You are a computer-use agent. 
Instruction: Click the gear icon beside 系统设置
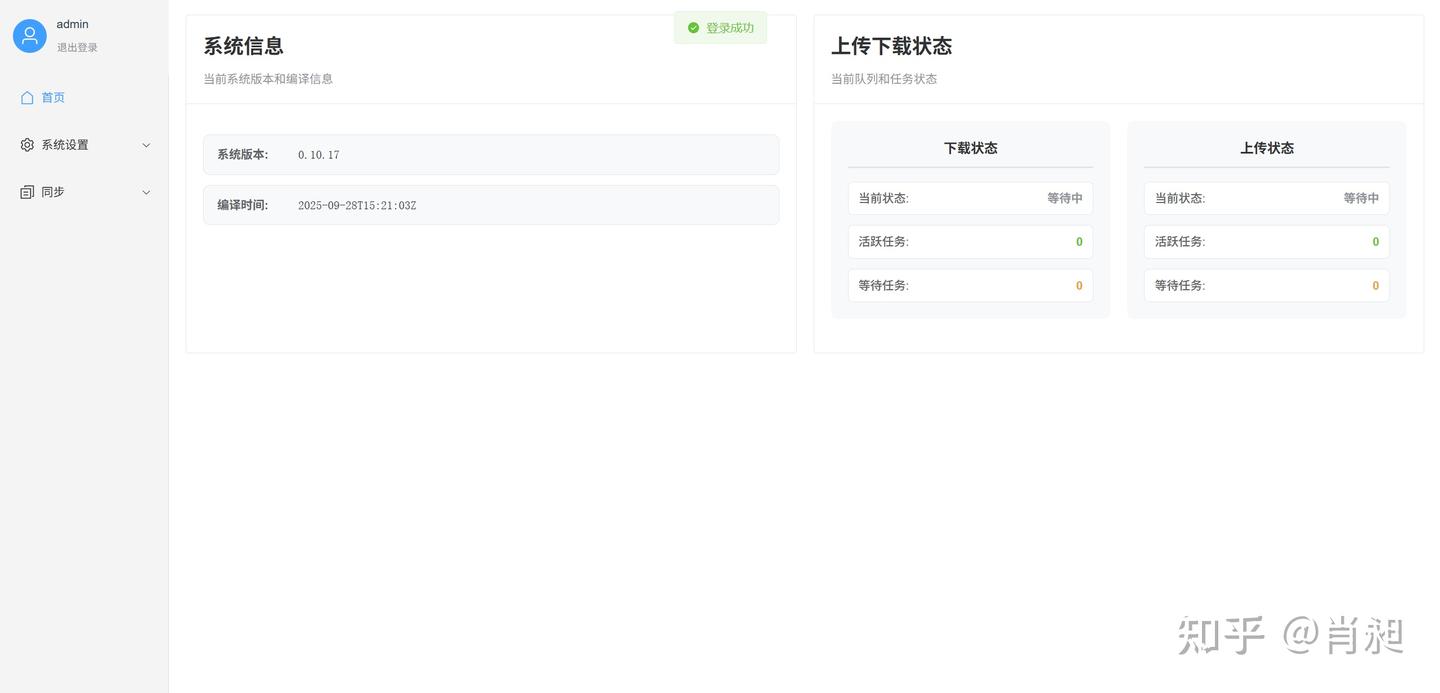[x=27, y=145]
